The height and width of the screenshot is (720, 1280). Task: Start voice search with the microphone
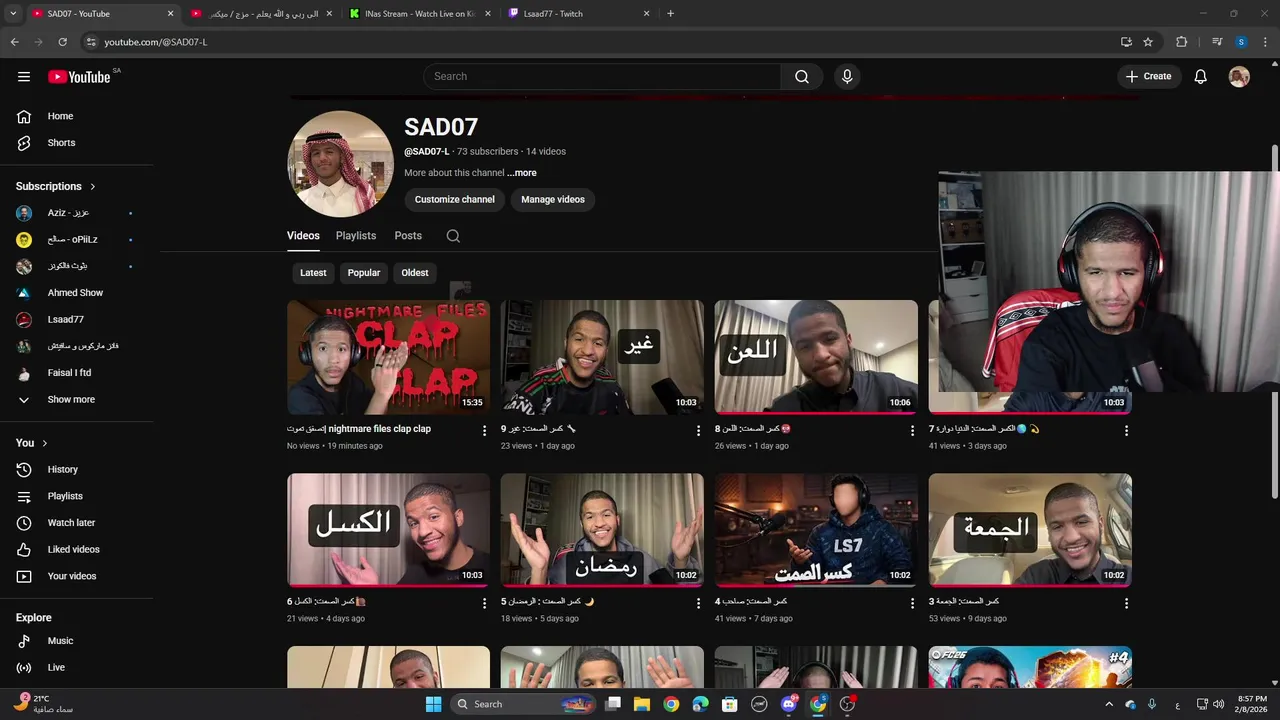(847, 76)
